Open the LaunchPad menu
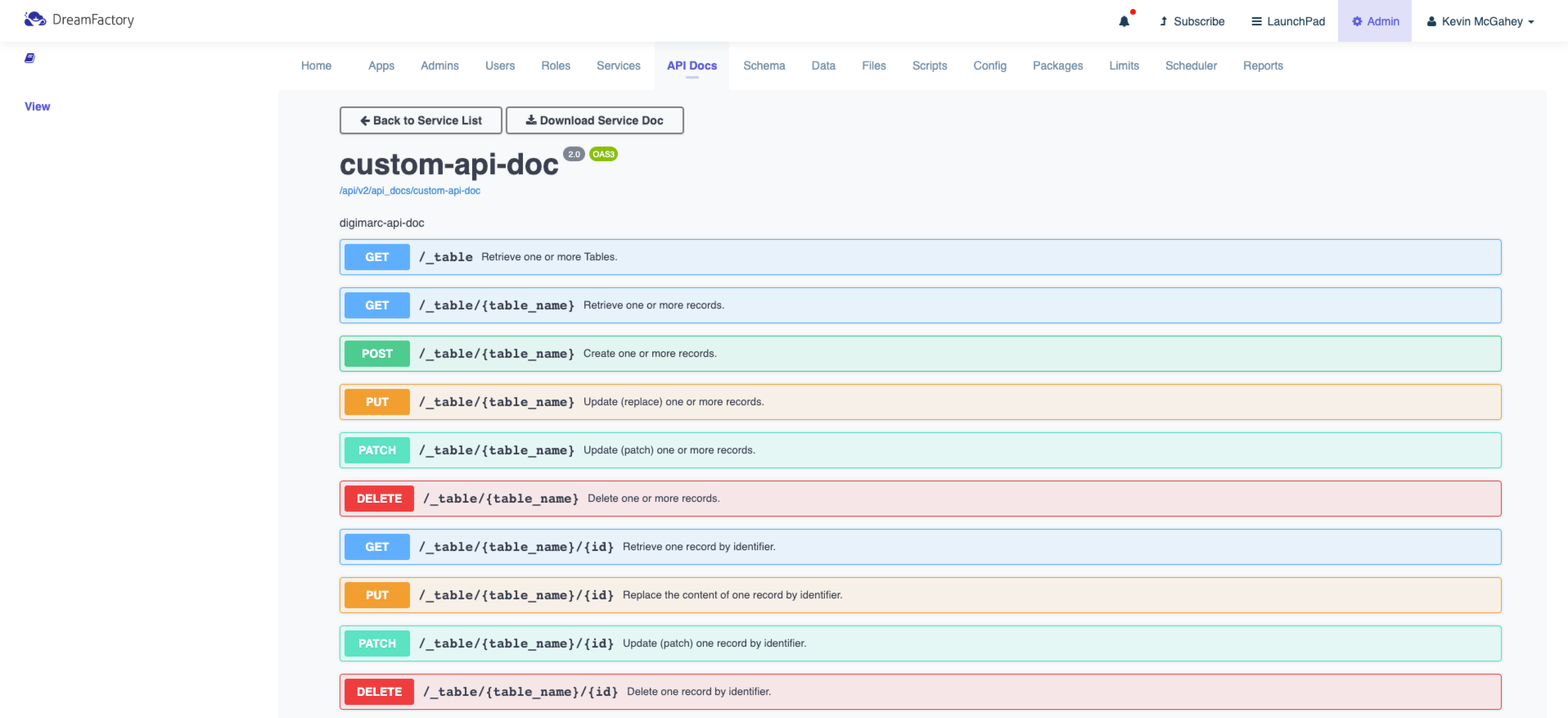Screen dimensions: 1568x718 (x=1288, y=21)
